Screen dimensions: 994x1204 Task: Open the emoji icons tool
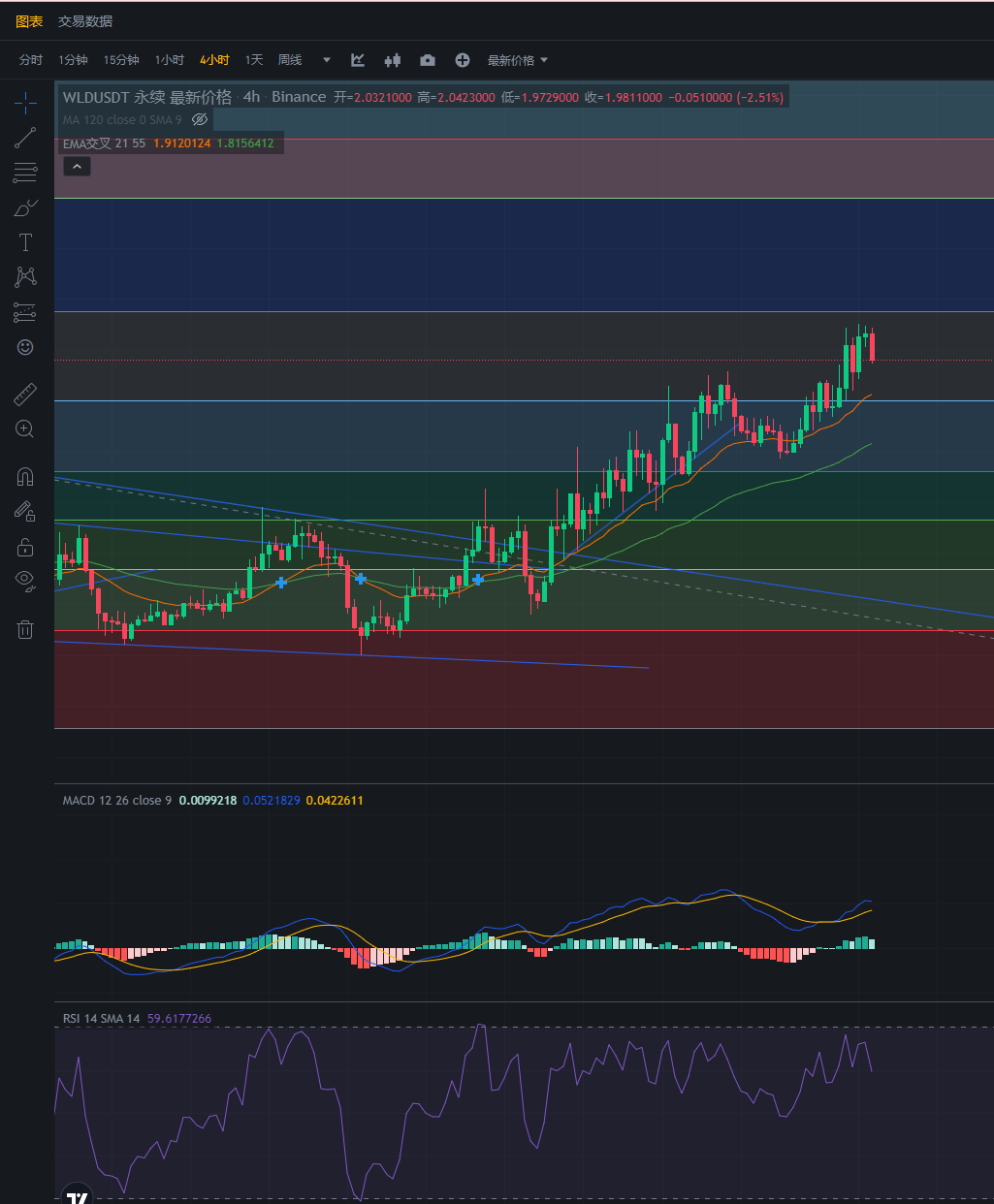click(x=25, y=347)
